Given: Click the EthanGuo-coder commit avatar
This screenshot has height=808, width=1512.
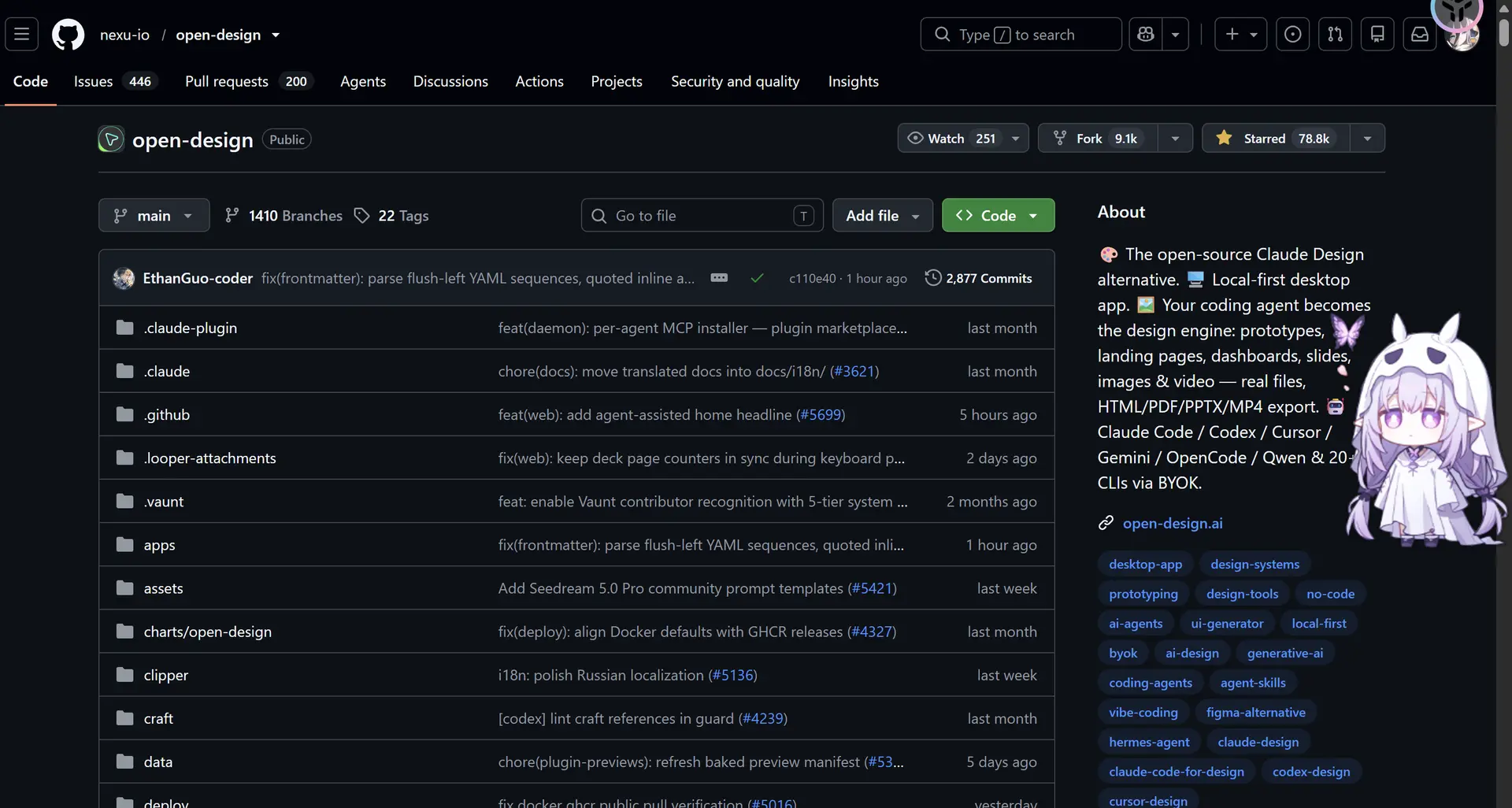Looking at the screenshot, I should click(x=124, y=278).
